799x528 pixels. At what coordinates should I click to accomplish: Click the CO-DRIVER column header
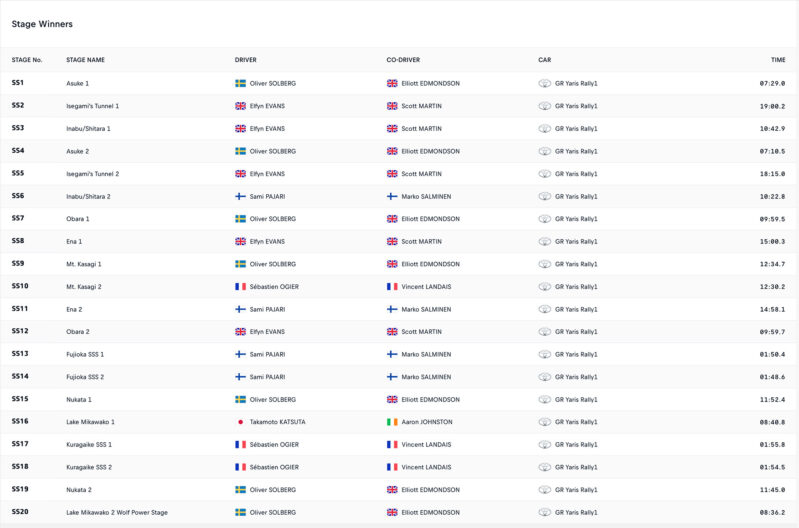[x=403, y=60]
